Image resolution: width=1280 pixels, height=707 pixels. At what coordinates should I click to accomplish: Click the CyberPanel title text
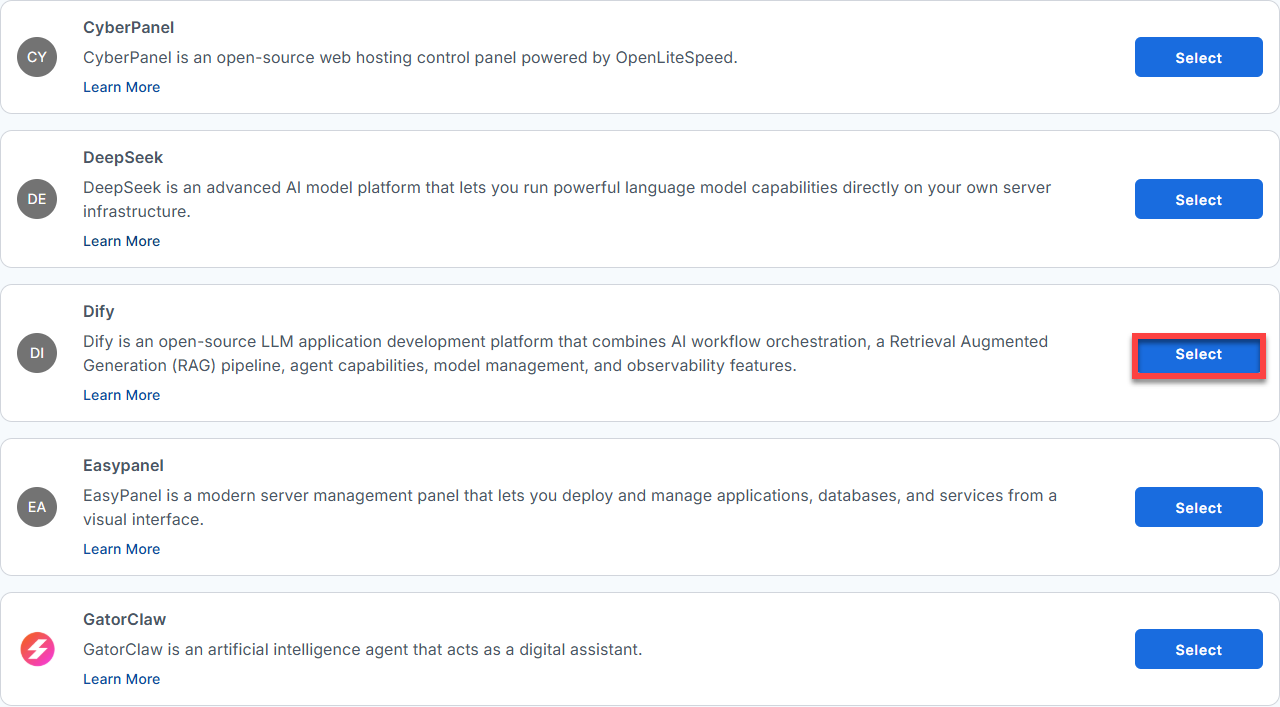[128, 27]
